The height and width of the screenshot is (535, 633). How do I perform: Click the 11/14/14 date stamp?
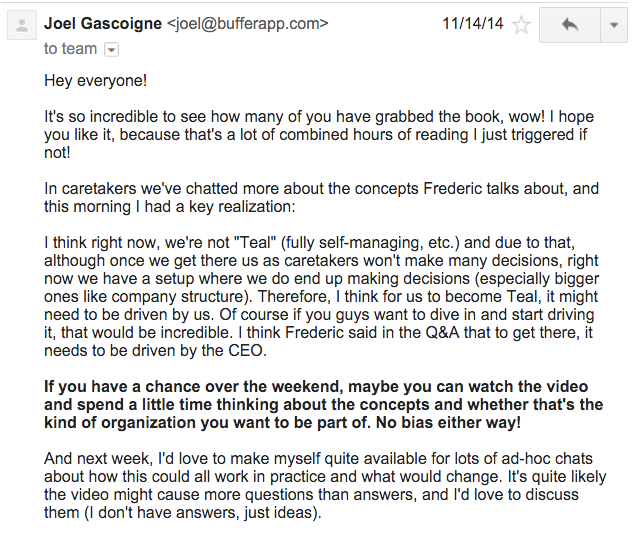[x=473, y=23]
